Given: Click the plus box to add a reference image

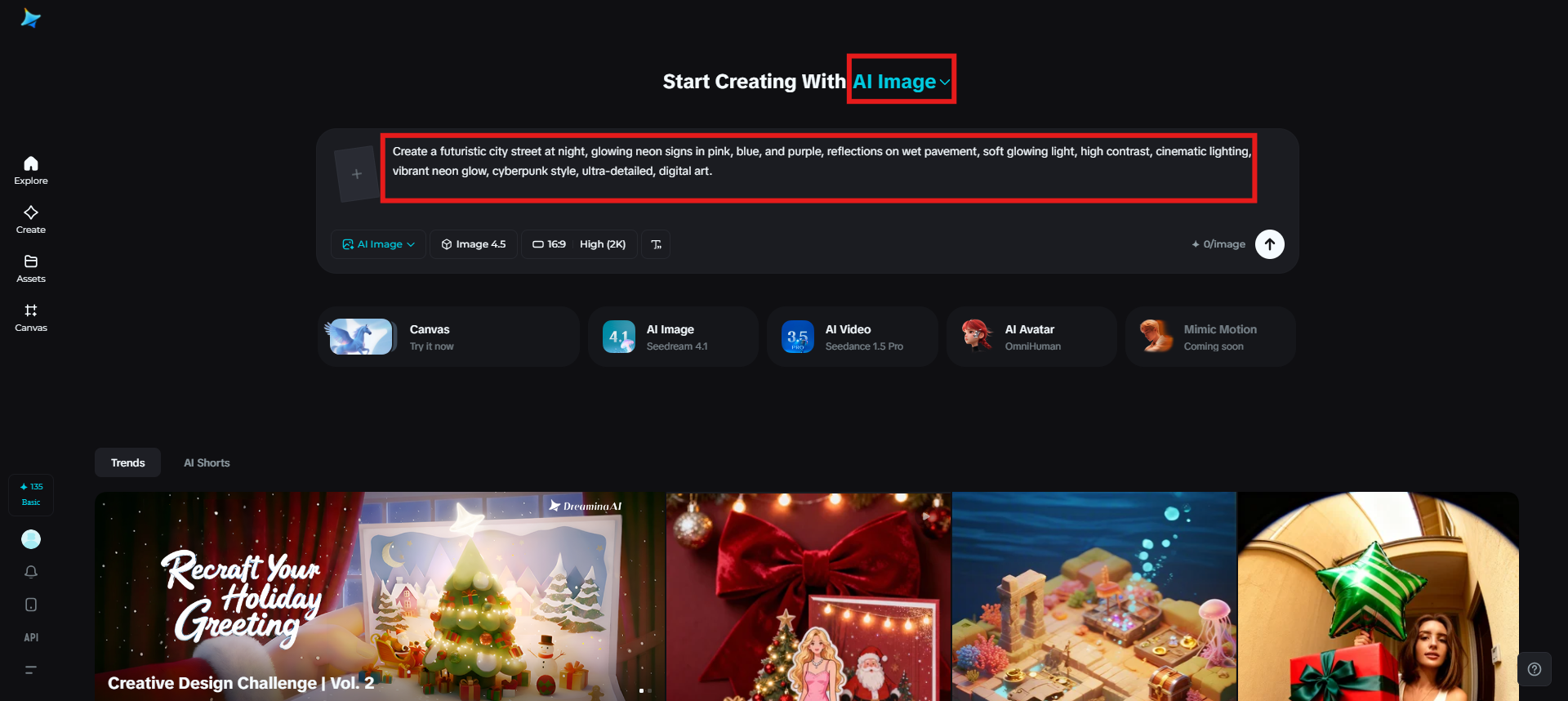Looking at the screenshot, I should (356, 174).
